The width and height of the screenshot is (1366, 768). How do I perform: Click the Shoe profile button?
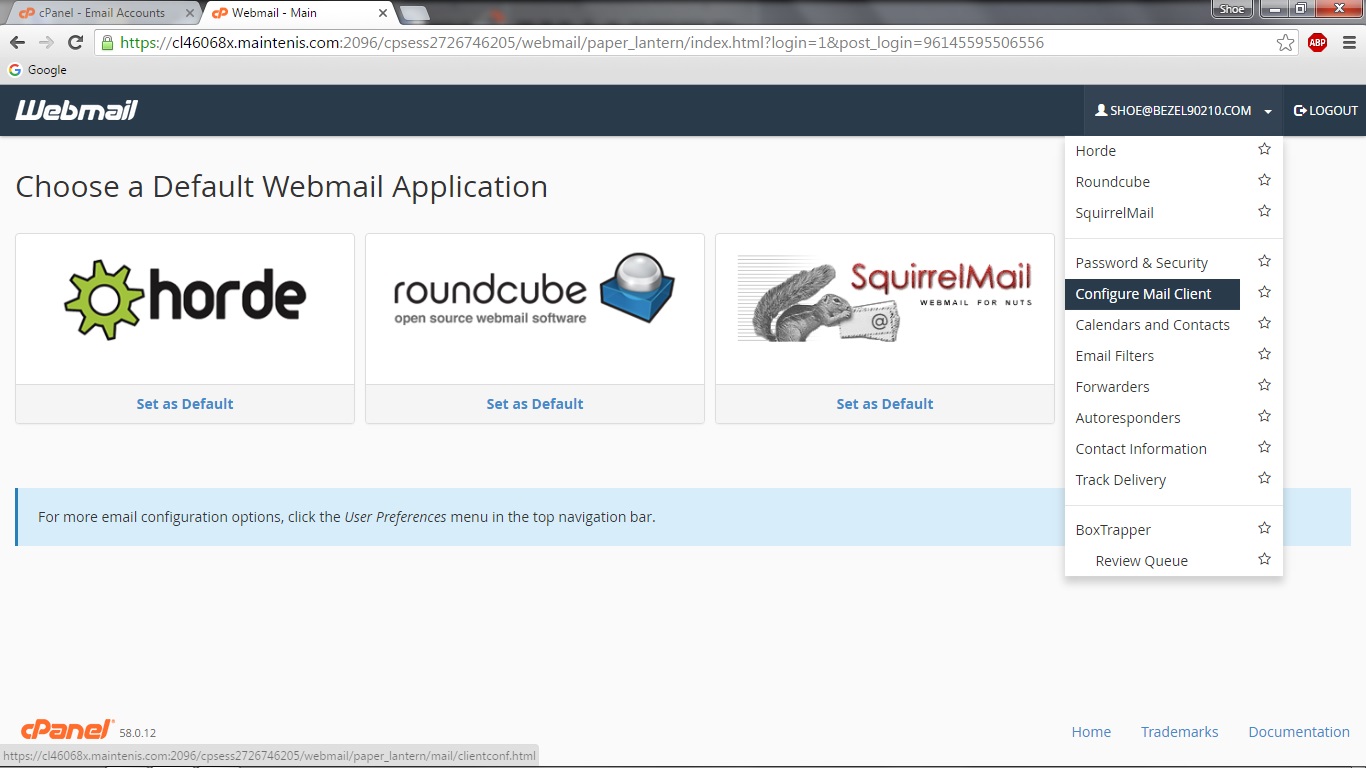coord(1232,9)
